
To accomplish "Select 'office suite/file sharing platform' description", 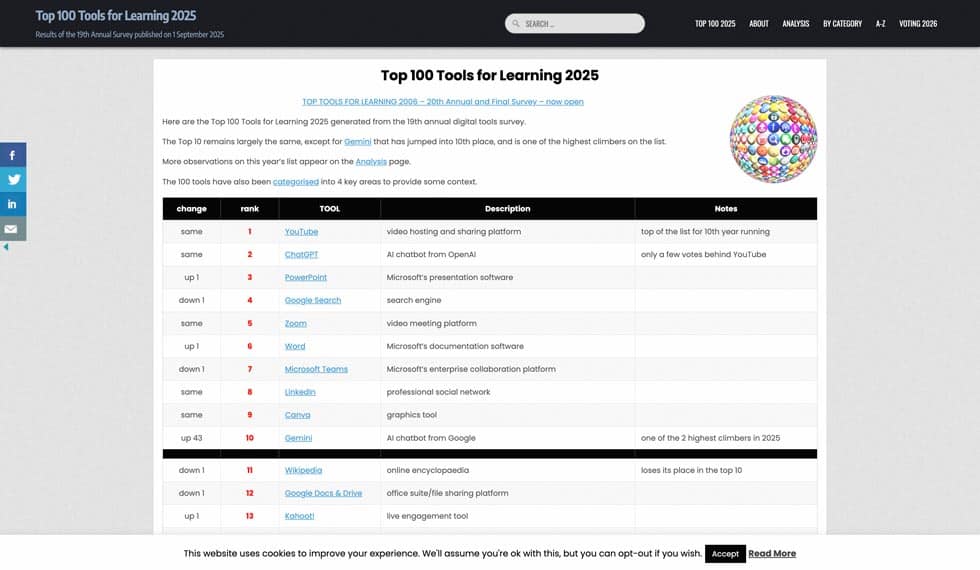I will (447, 493).
